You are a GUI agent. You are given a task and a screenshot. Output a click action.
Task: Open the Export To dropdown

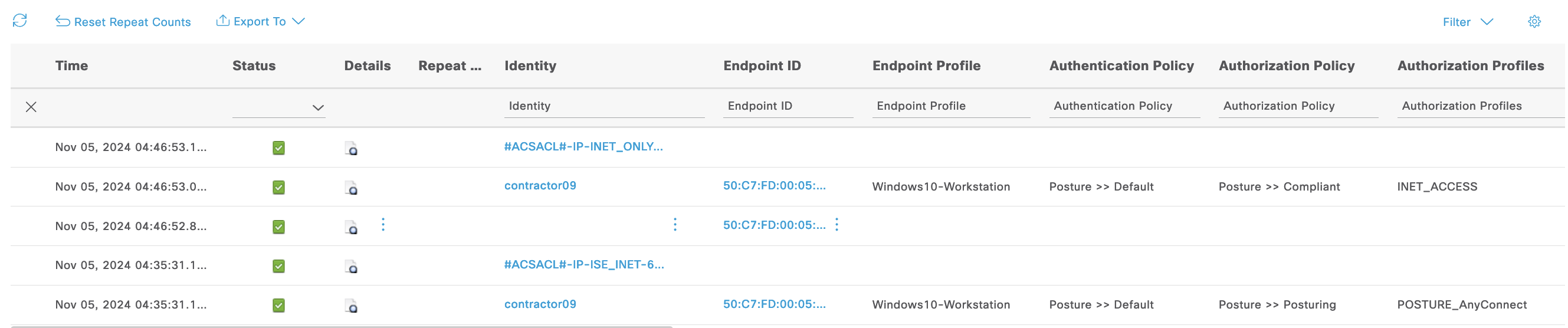tap(261, 21)
